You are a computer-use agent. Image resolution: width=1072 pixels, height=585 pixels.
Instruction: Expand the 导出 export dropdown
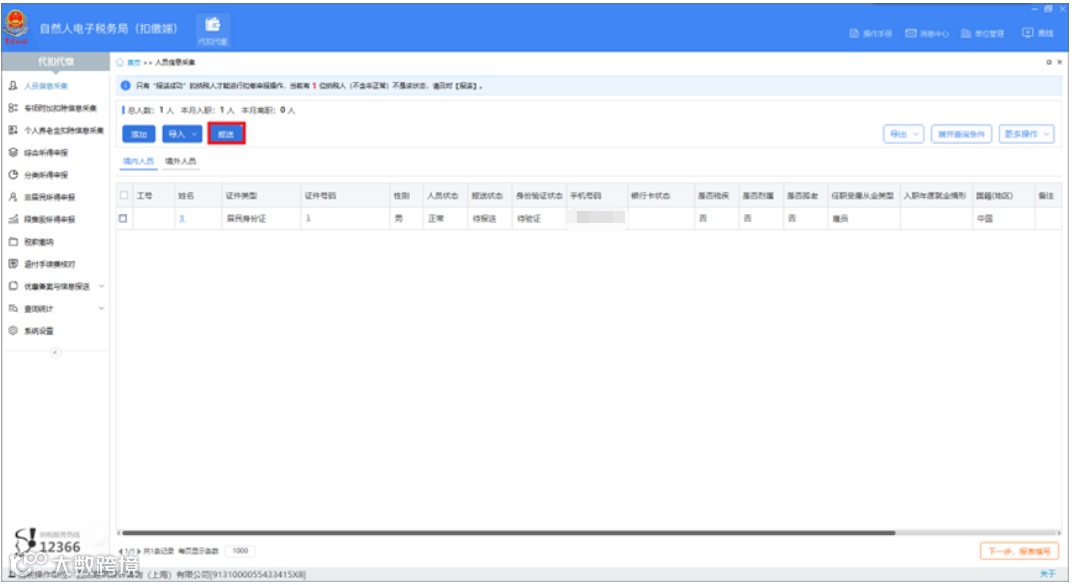904,134
